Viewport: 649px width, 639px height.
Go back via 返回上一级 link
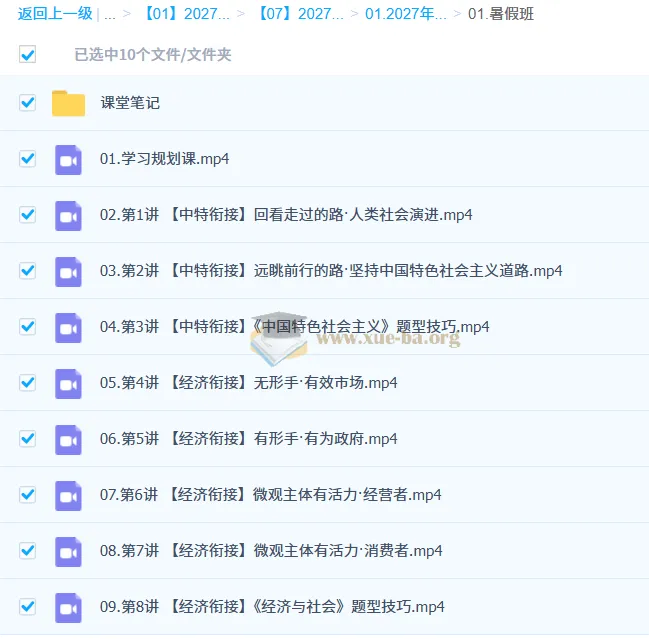(55, 14)
